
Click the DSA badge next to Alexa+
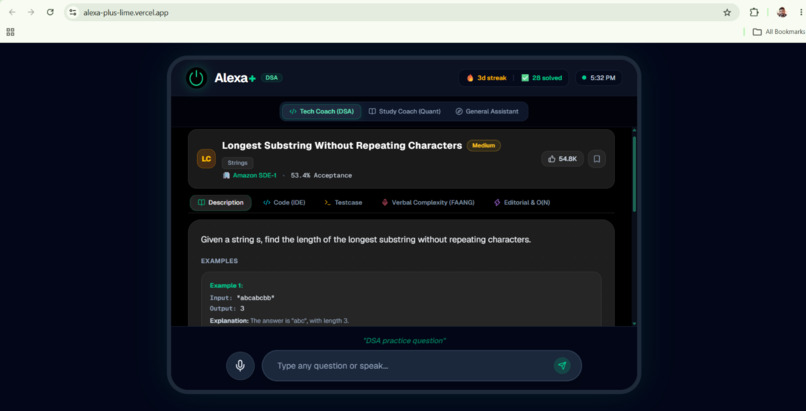coord(271,78)
